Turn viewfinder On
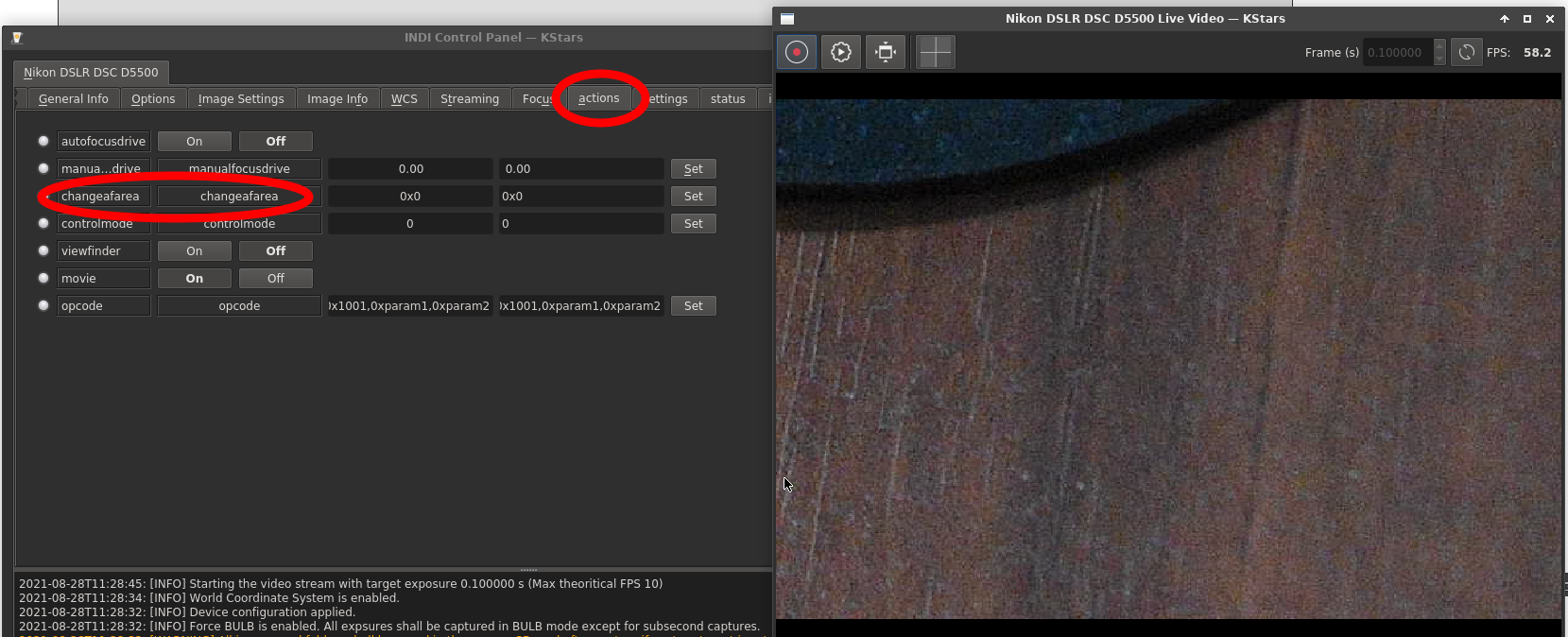1568x637 pixels. [x=194, y=251]
